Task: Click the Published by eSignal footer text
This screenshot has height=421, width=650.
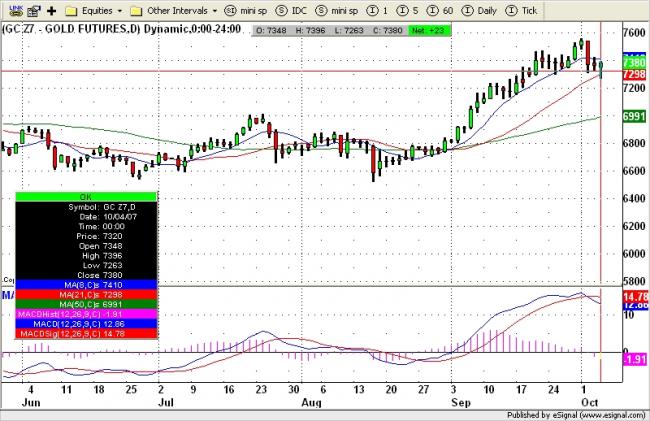Action: point(576,415)
